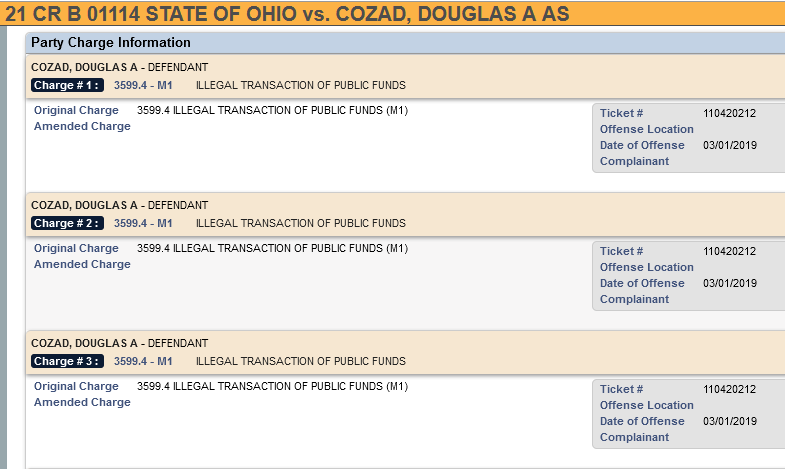
Task: Click Date of Offense label in Charge 3 details
Action: 642,421
